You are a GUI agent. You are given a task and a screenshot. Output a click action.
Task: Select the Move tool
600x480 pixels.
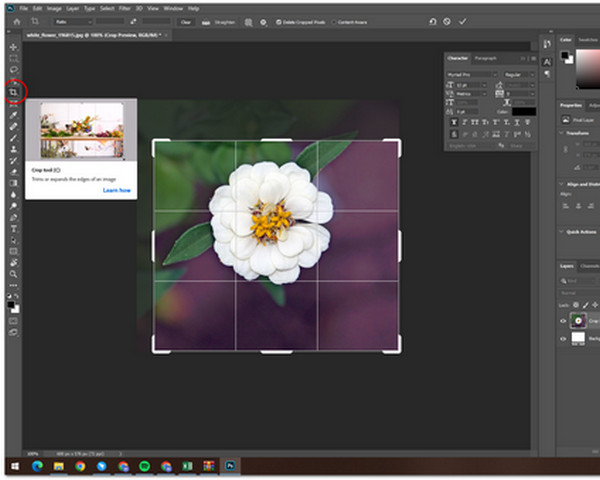[x=13, y=47]
